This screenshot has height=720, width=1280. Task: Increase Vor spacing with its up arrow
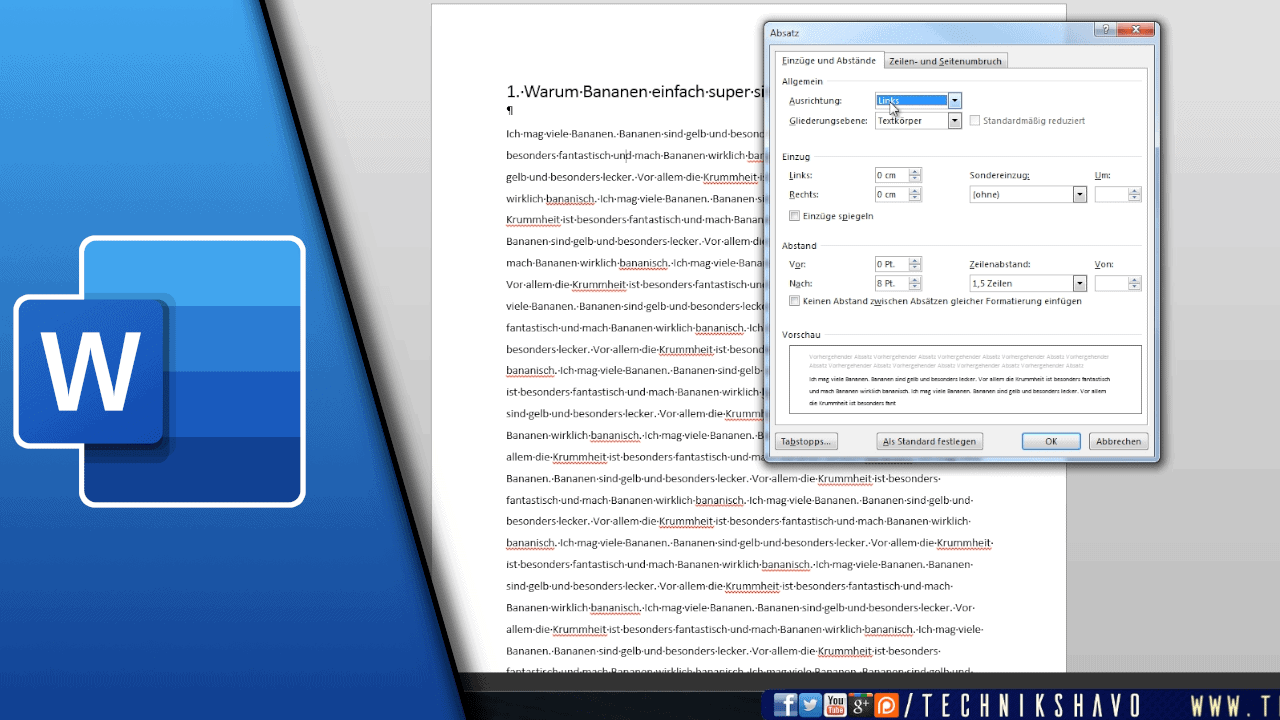tap(915, 261)
